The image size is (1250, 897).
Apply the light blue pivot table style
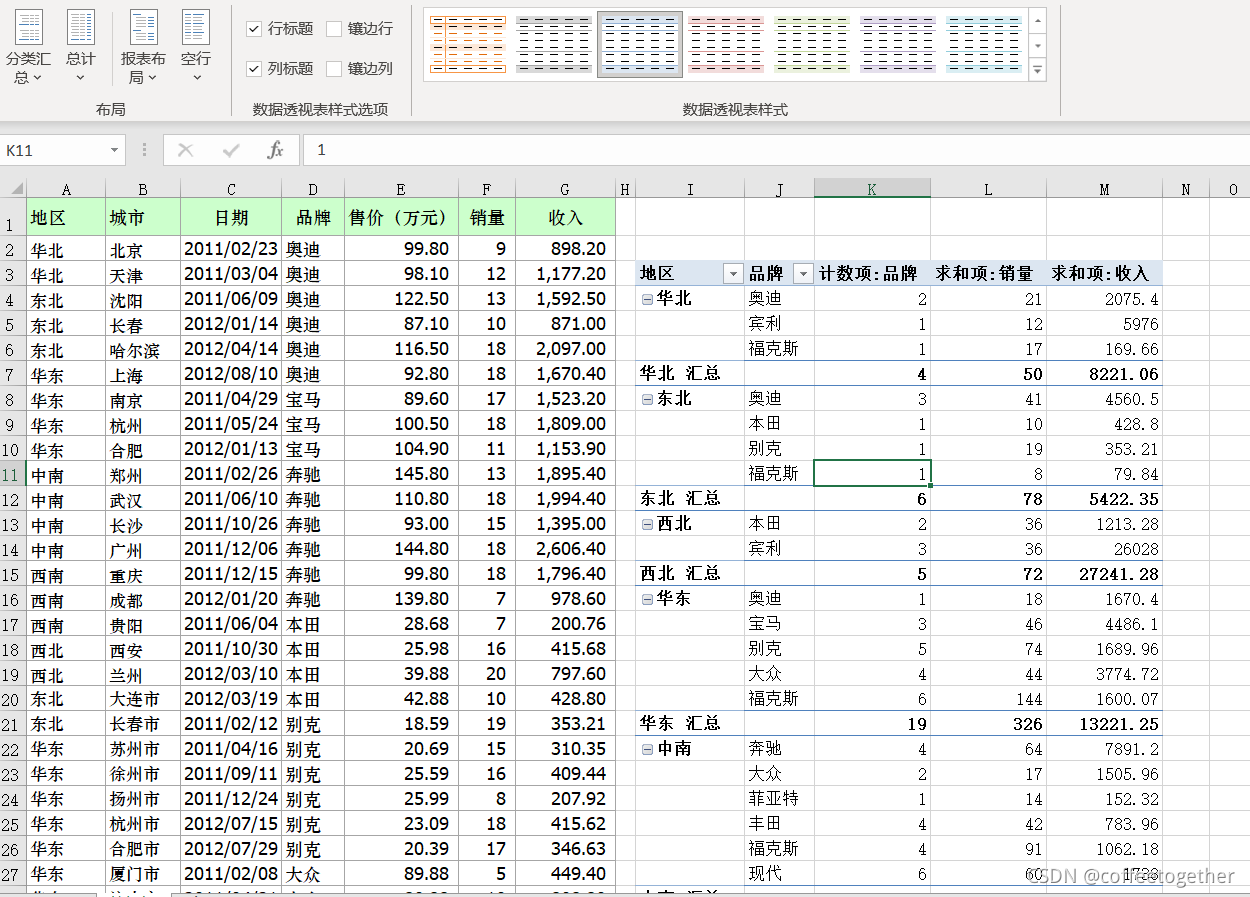pos(984,45)
